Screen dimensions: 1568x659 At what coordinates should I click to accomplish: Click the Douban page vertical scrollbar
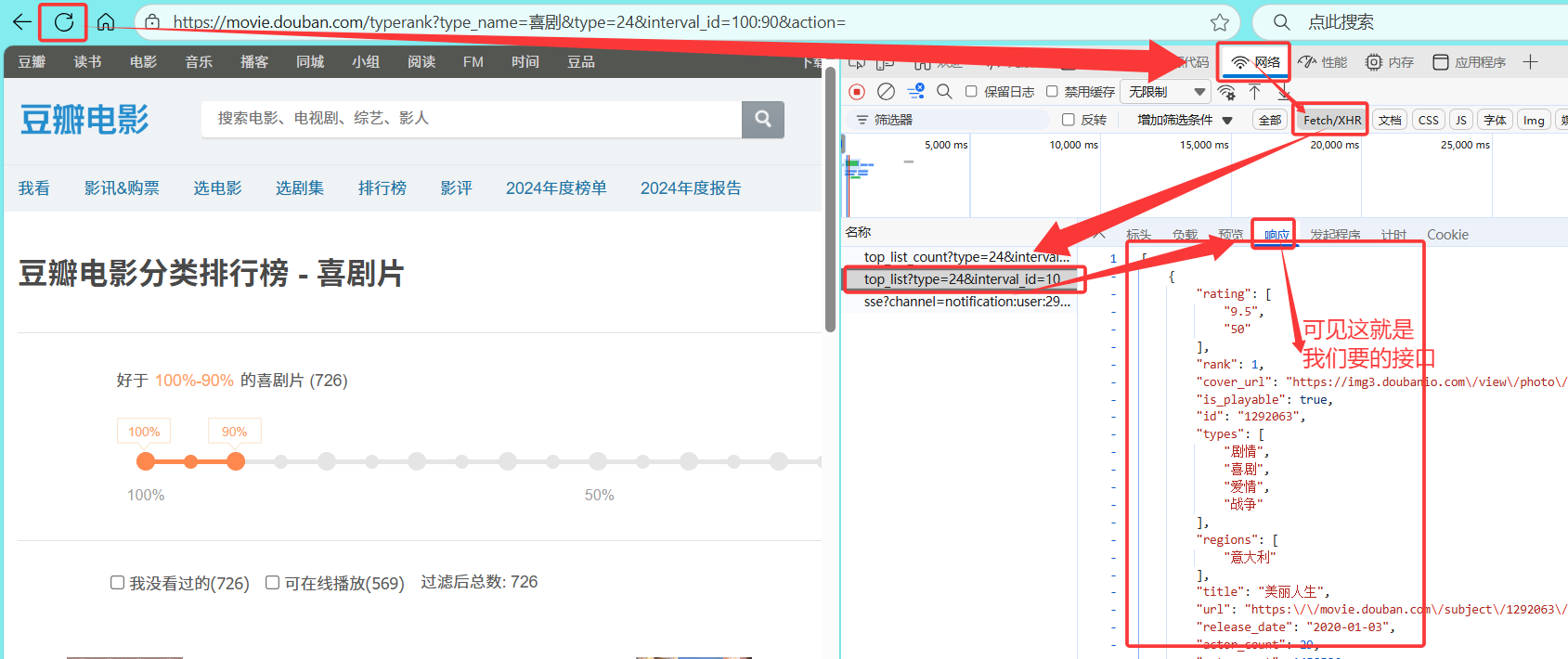click(x=830, y=200)
